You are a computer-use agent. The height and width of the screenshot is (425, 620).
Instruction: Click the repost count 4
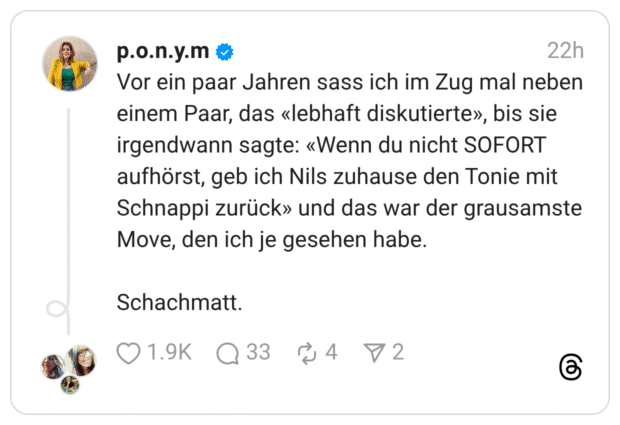331,352
